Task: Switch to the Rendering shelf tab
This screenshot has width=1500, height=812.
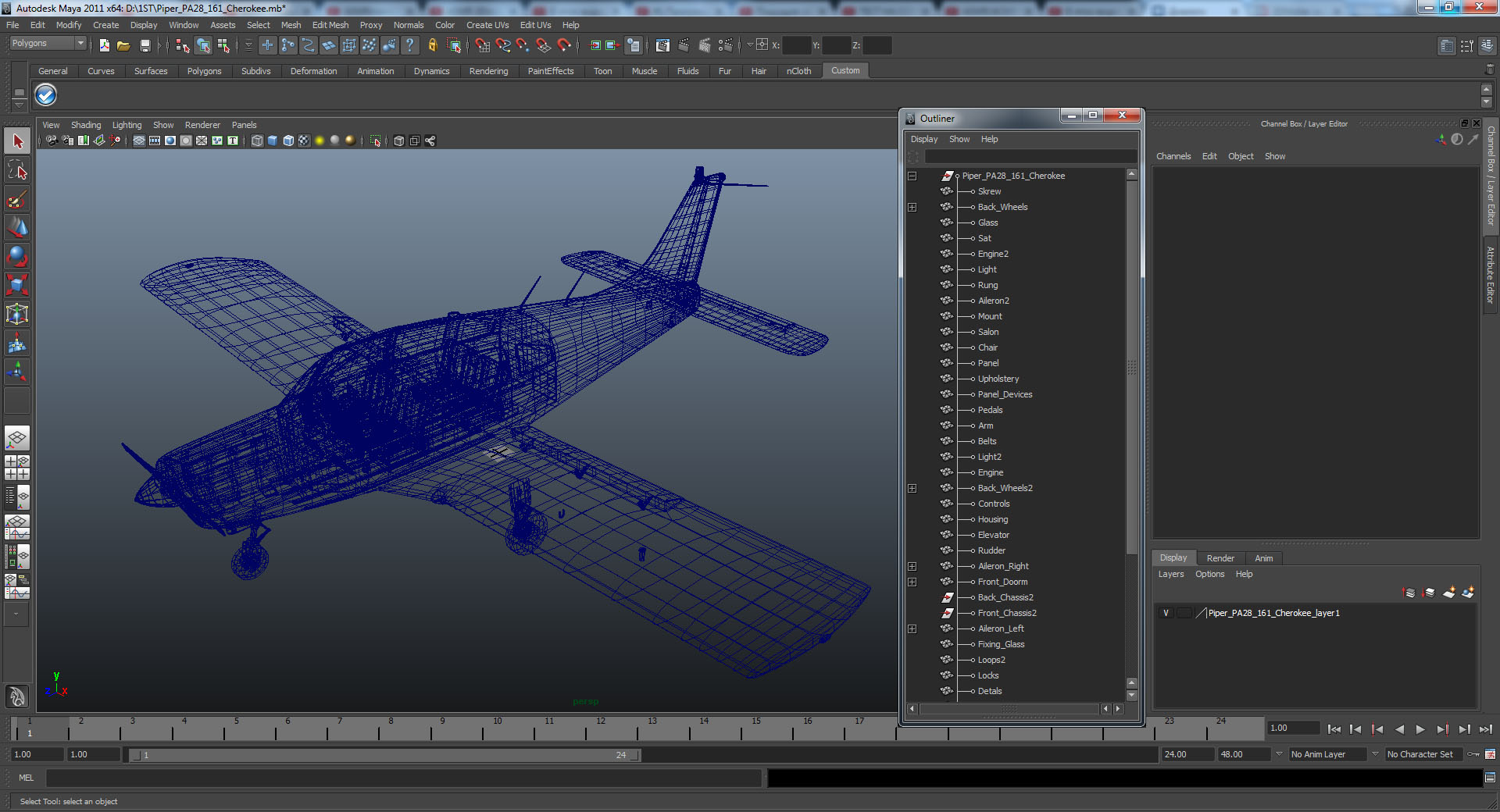Action: [x=488, y=71]
